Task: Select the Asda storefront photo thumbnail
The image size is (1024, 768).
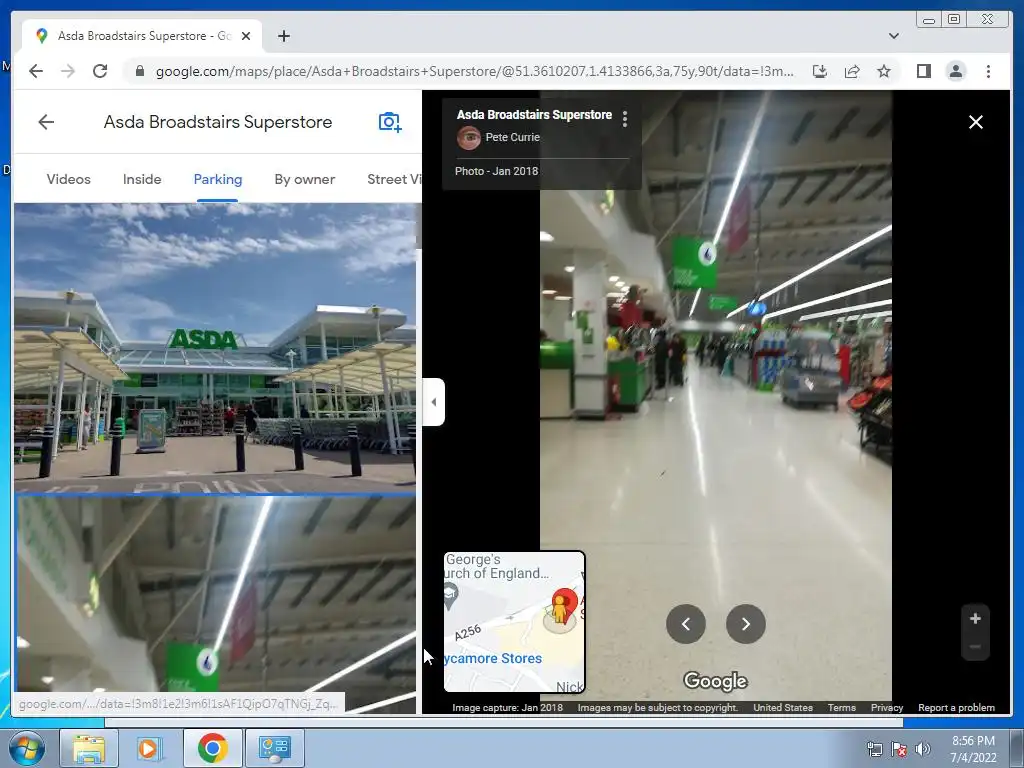Action: pos(215,347)
